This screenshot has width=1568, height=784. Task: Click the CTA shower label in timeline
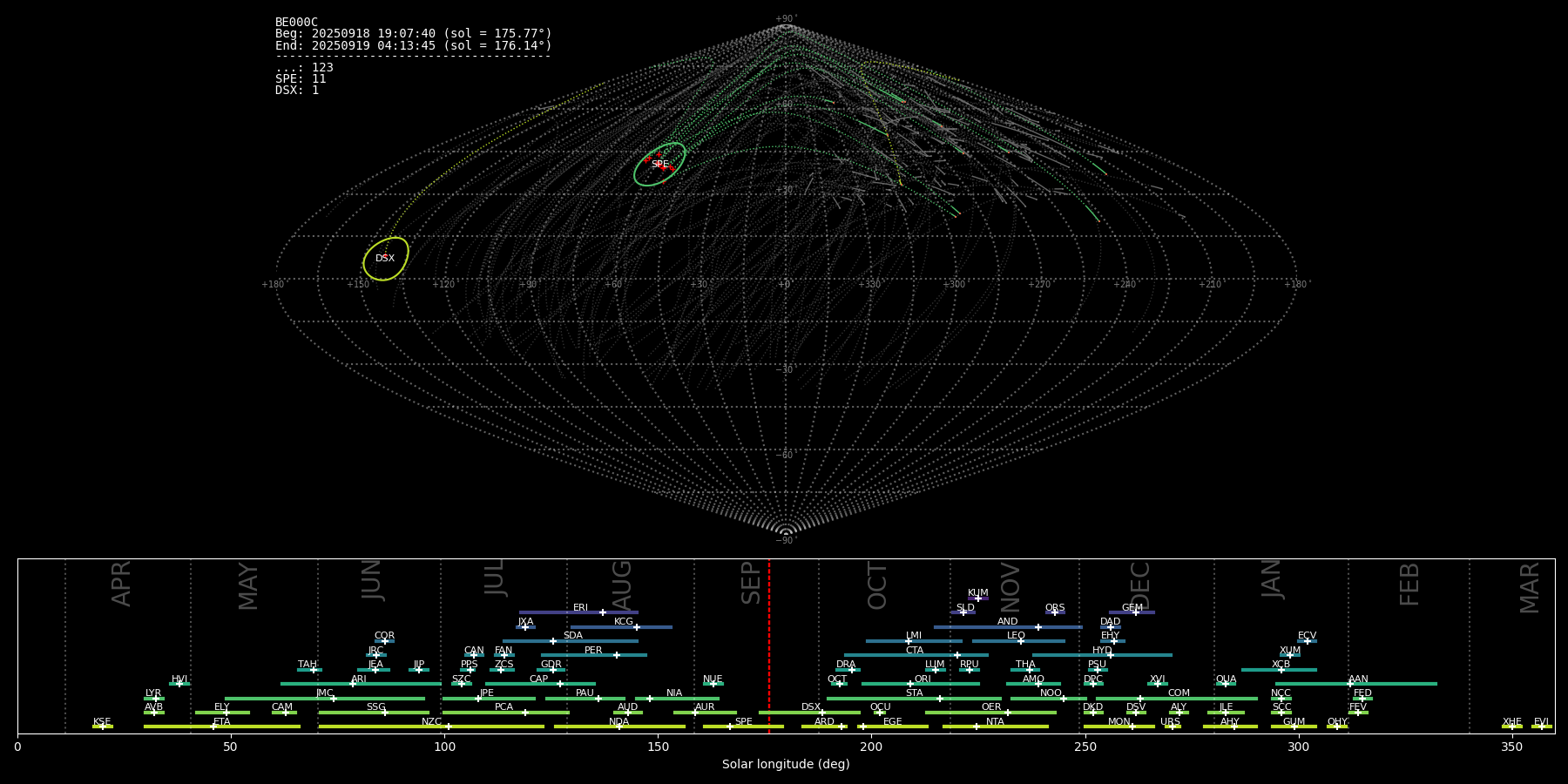914,651
